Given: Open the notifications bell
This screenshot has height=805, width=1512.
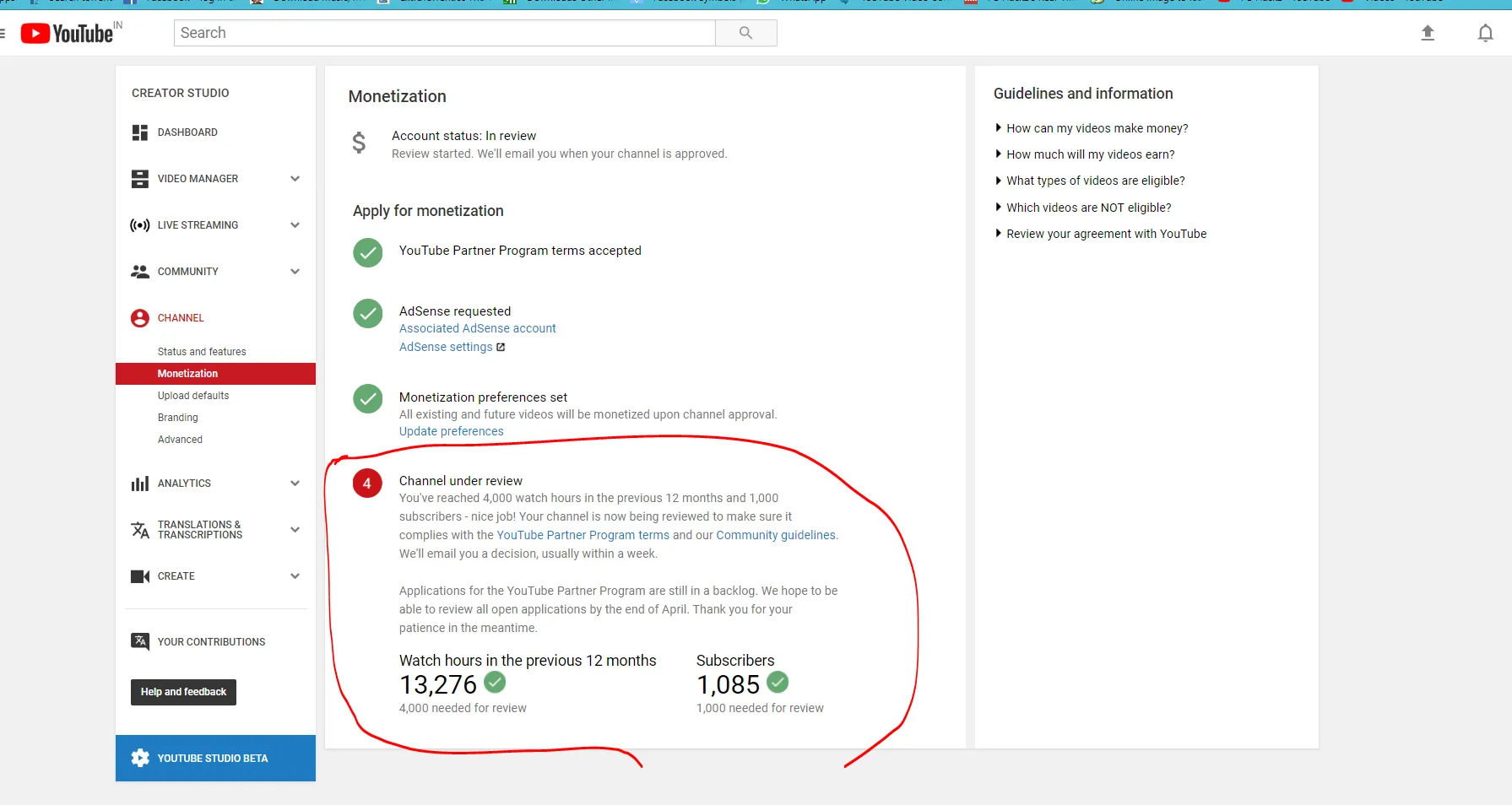Looking at the screenshot, I should [1485, 33].
